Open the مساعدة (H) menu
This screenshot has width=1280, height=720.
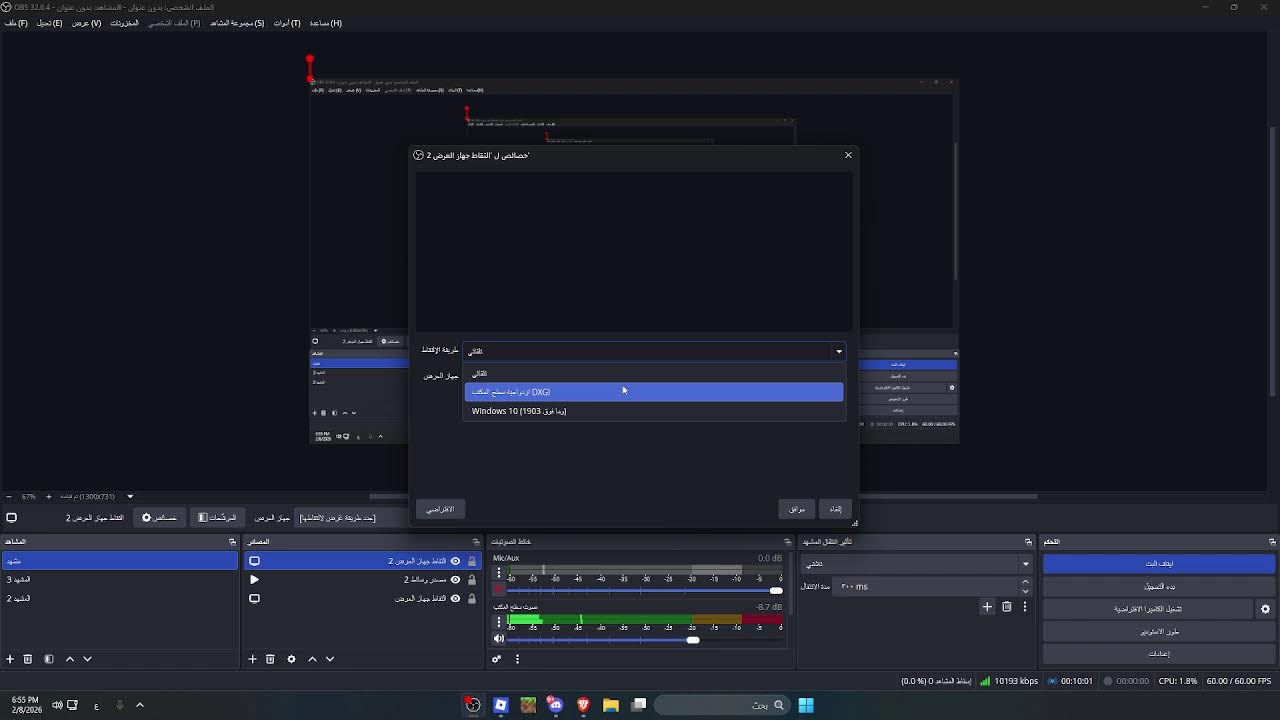pyautogui.click(x=325, y=23)
